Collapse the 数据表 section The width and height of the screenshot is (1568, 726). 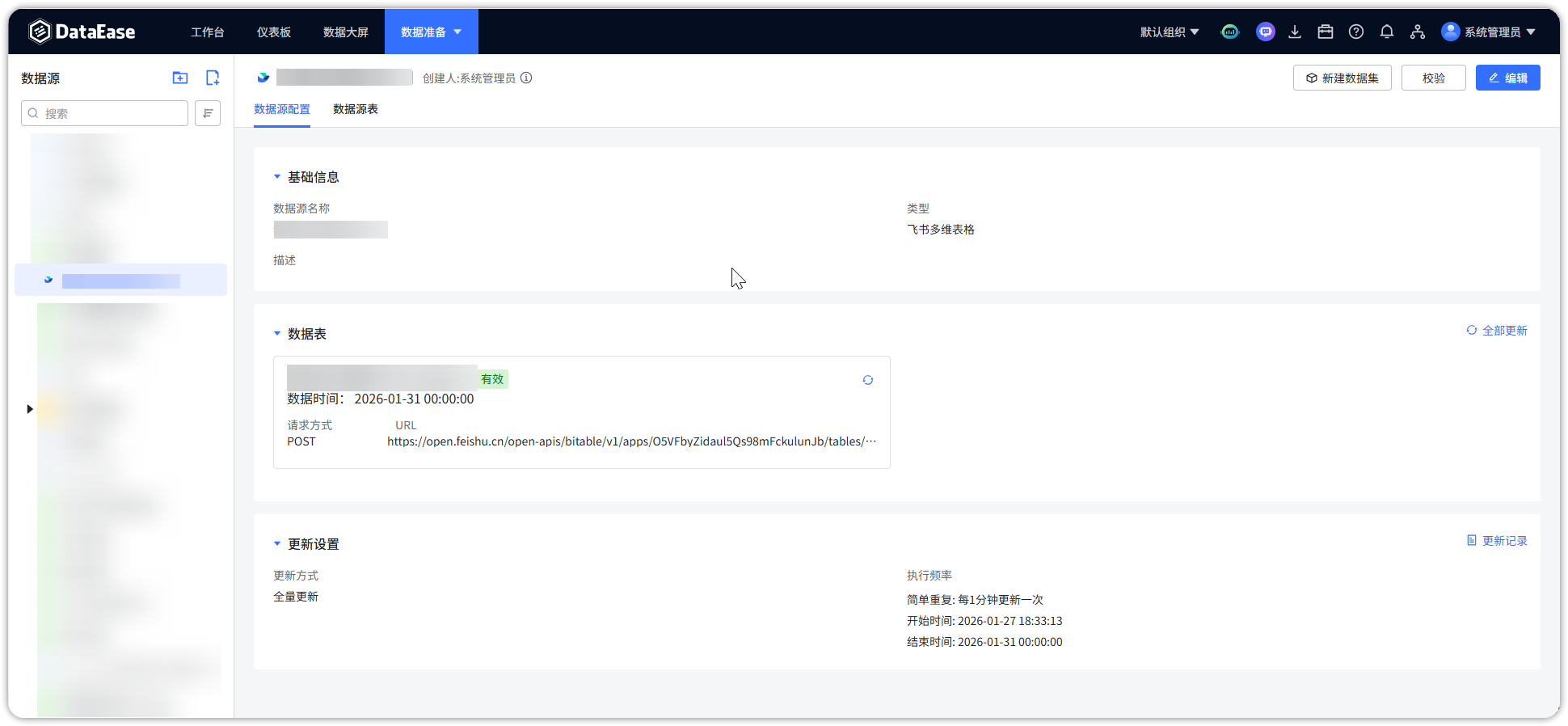coord(277,334)
